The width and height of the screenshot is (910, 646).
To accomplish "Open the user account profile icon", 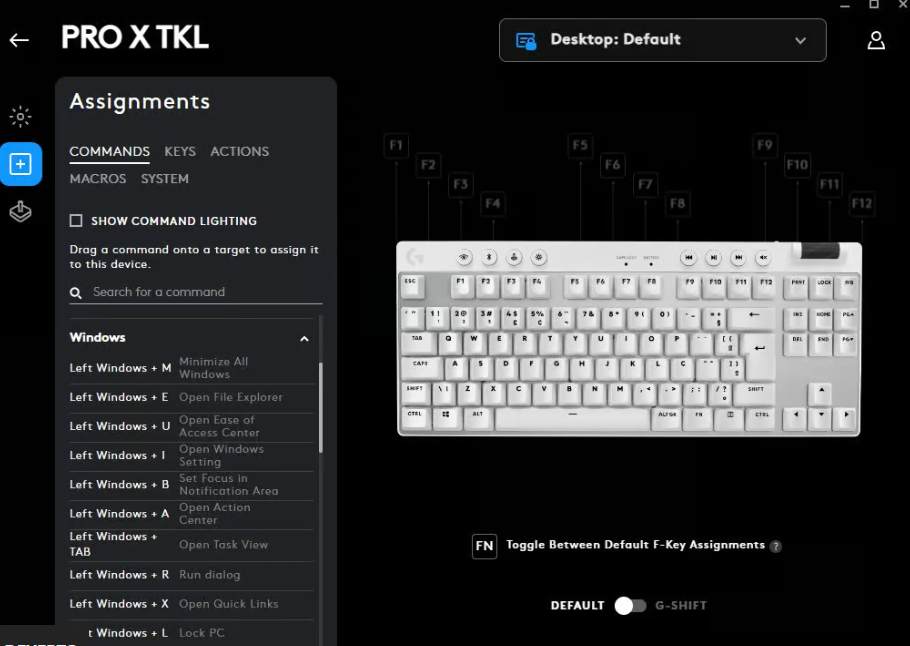I will 876,41.
